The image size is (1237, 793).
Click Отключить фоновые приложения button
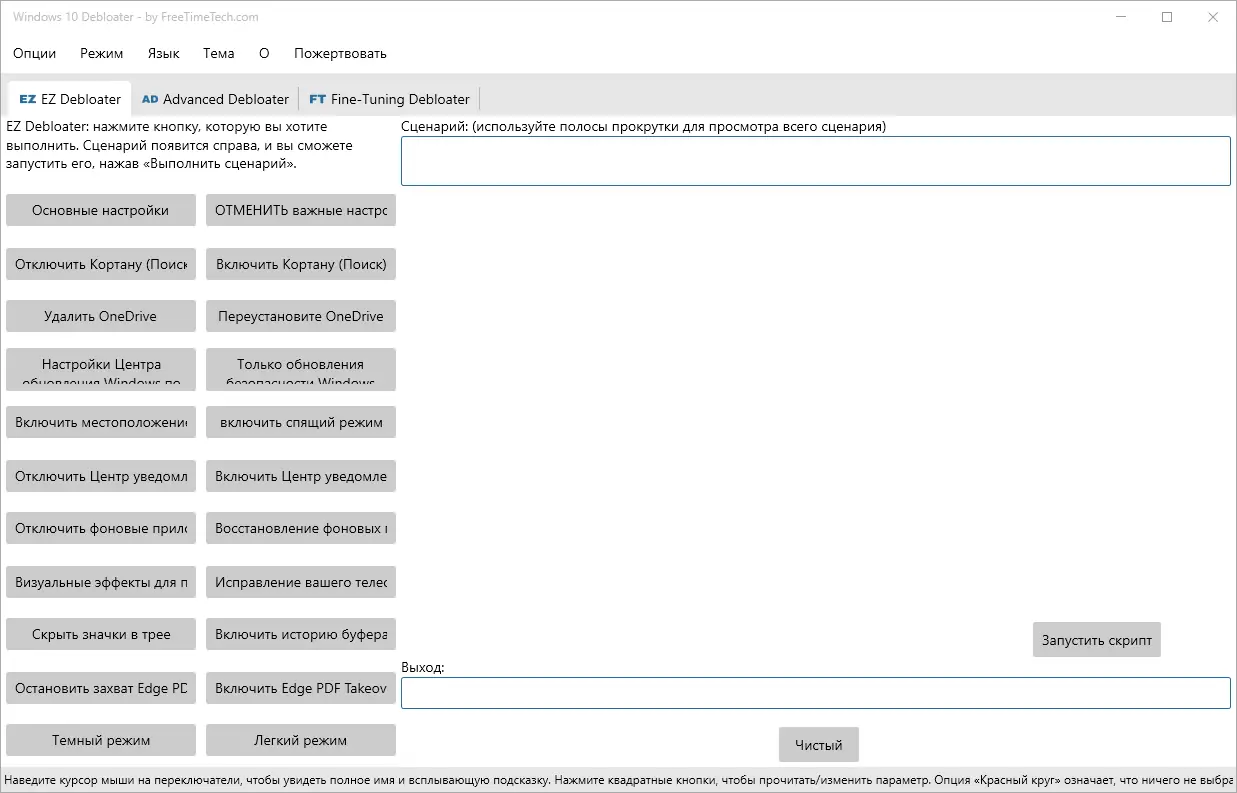100,528
